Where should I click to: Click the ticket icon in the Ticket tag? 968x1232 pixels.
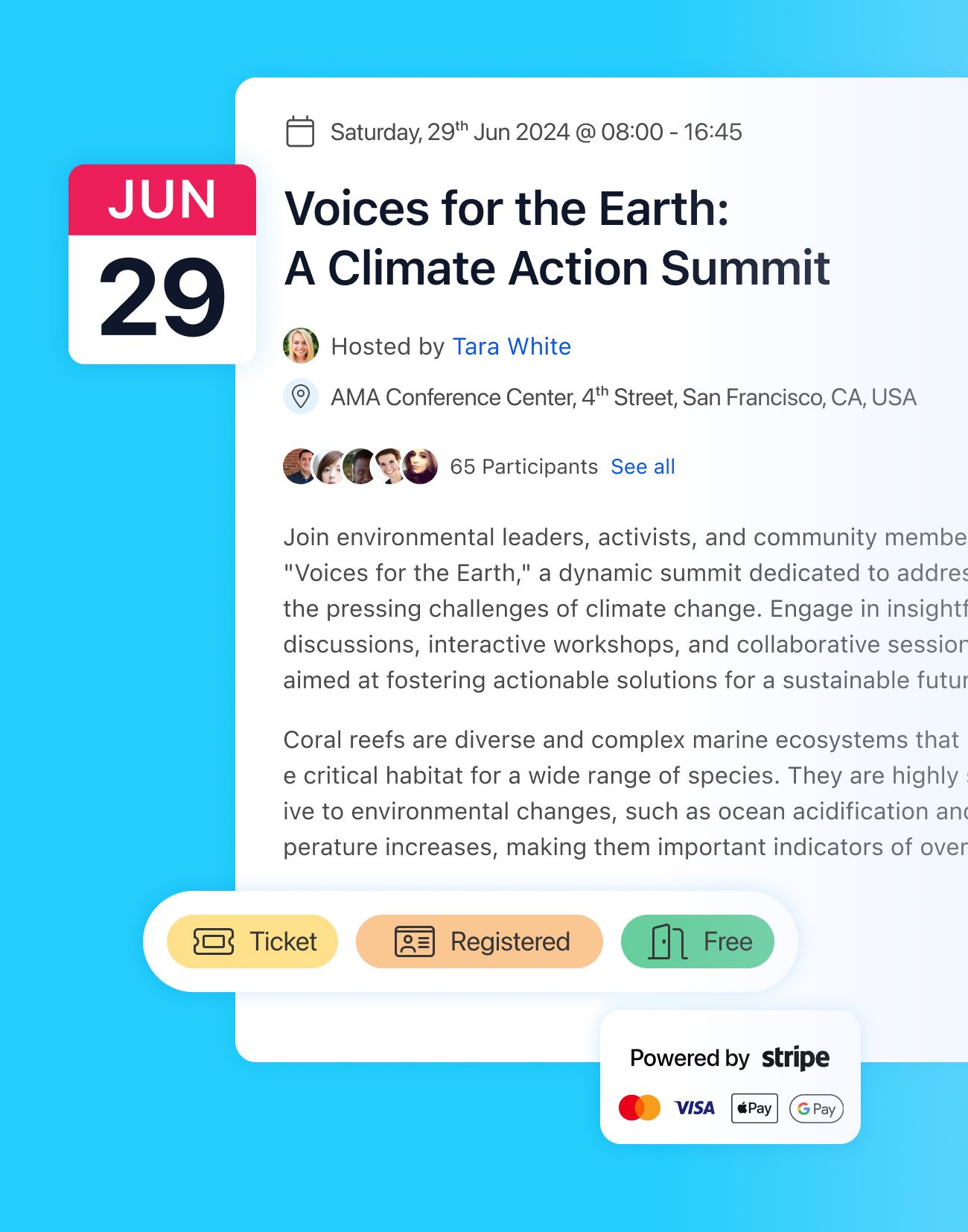pos(214,942)
